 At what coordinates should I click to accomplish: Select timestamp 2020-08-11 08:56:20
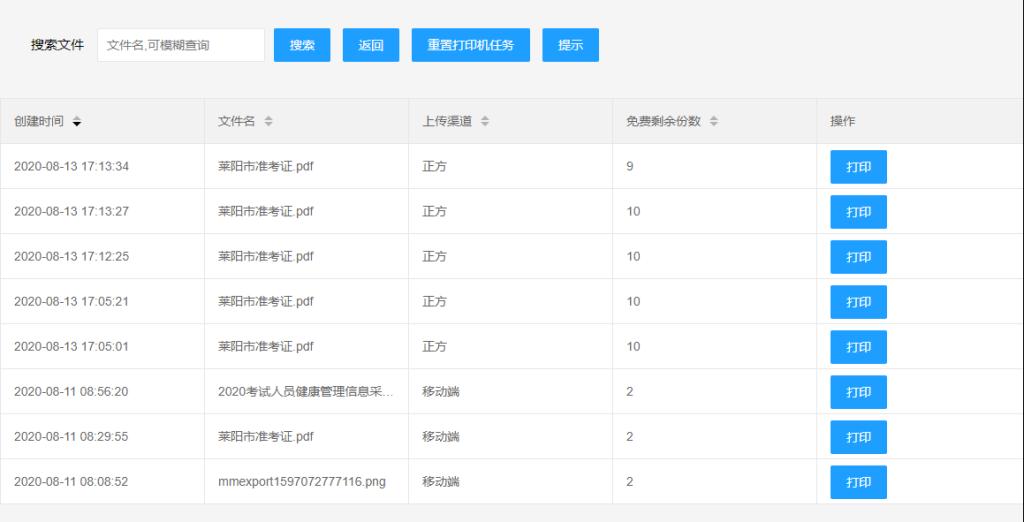(x=71, y=392)
